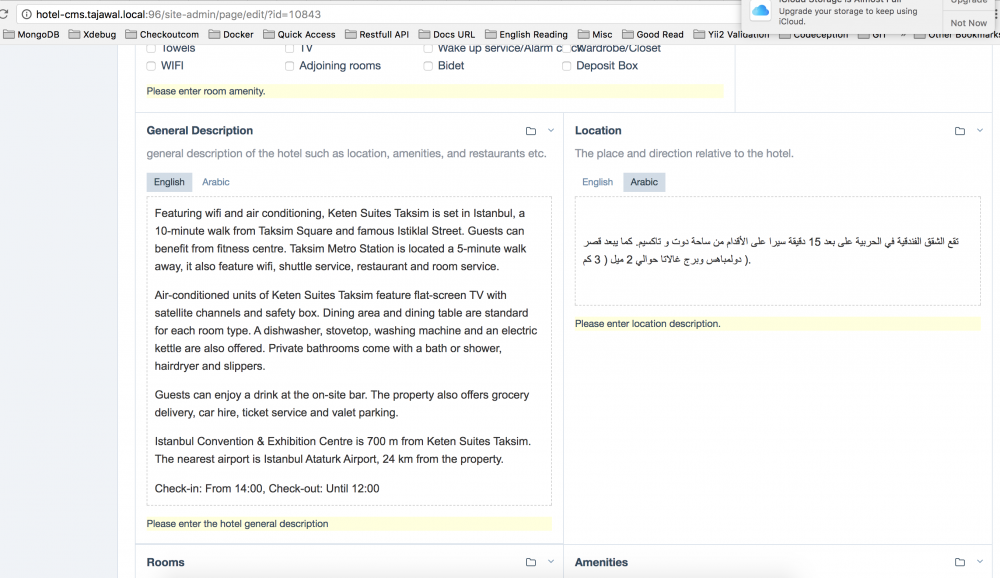
Task: Check the Wardrobe/Closet checkbox
Action: (x=566, y=48)
